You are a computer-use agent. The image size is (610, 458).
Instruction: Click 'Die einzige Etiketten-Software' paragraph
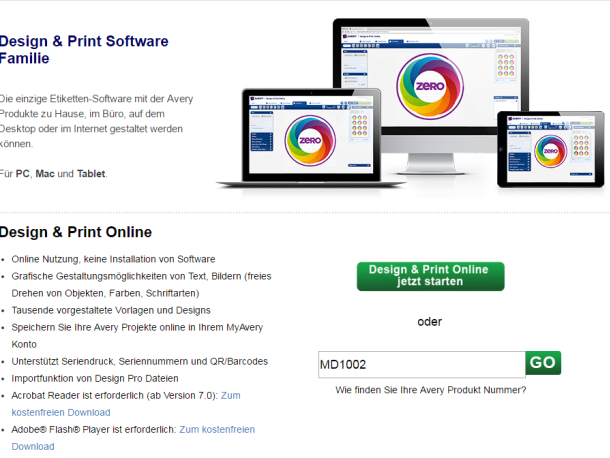coord(96,121)
